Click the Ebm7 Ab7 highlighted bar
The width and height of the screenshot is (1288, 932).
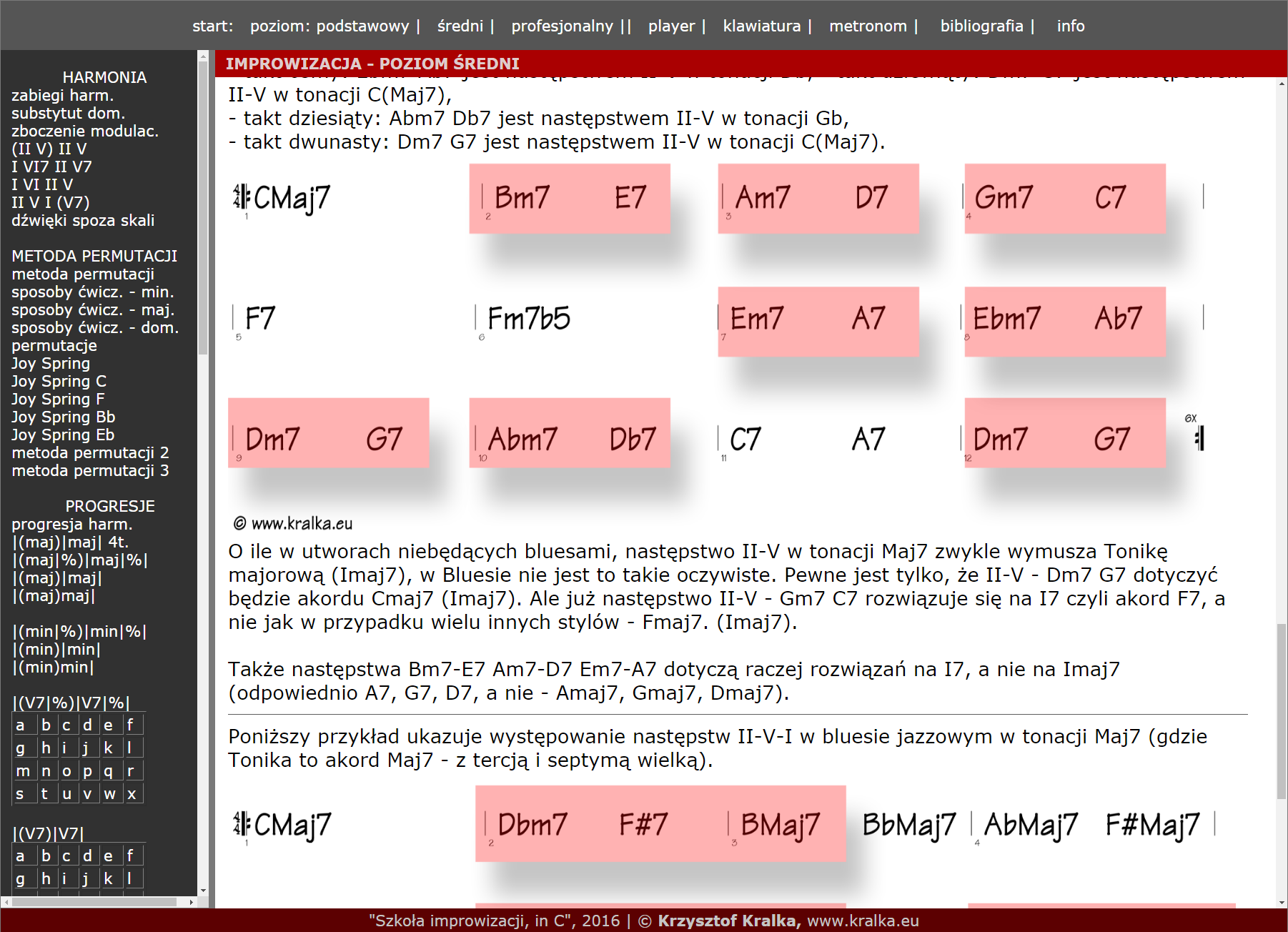pyautogui.click(x=1065, y=322)
